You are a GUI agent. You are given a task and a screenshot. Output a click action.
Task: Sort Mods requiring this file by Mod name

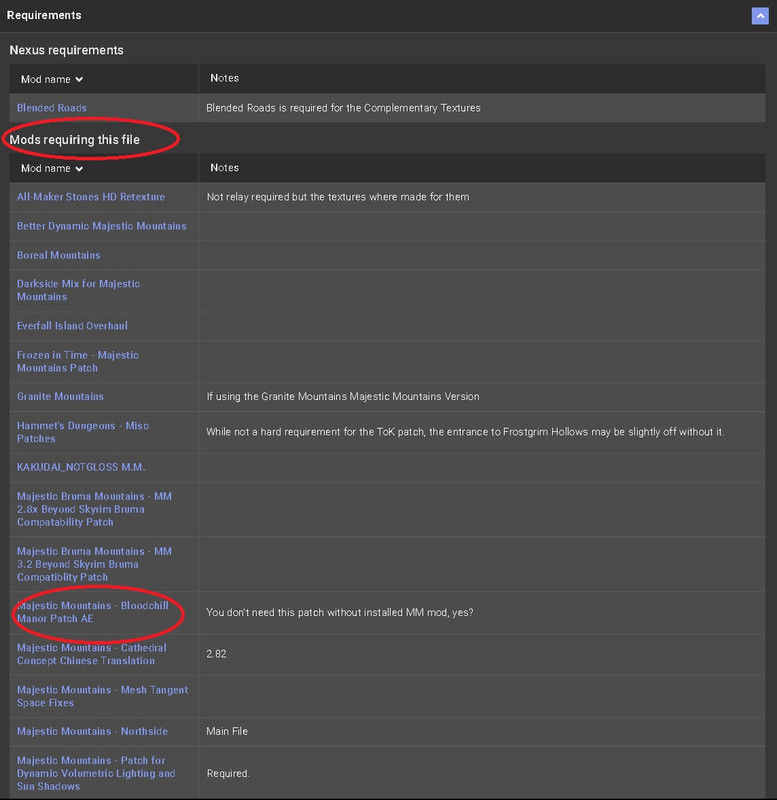coord(52,168)
